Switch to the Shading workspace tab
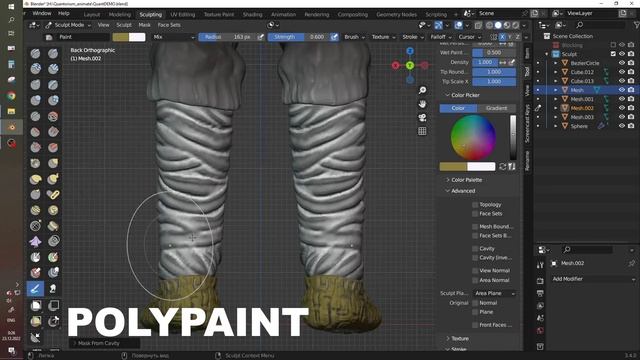The width and height of the screenshot is (640, 360). [252, 14]
